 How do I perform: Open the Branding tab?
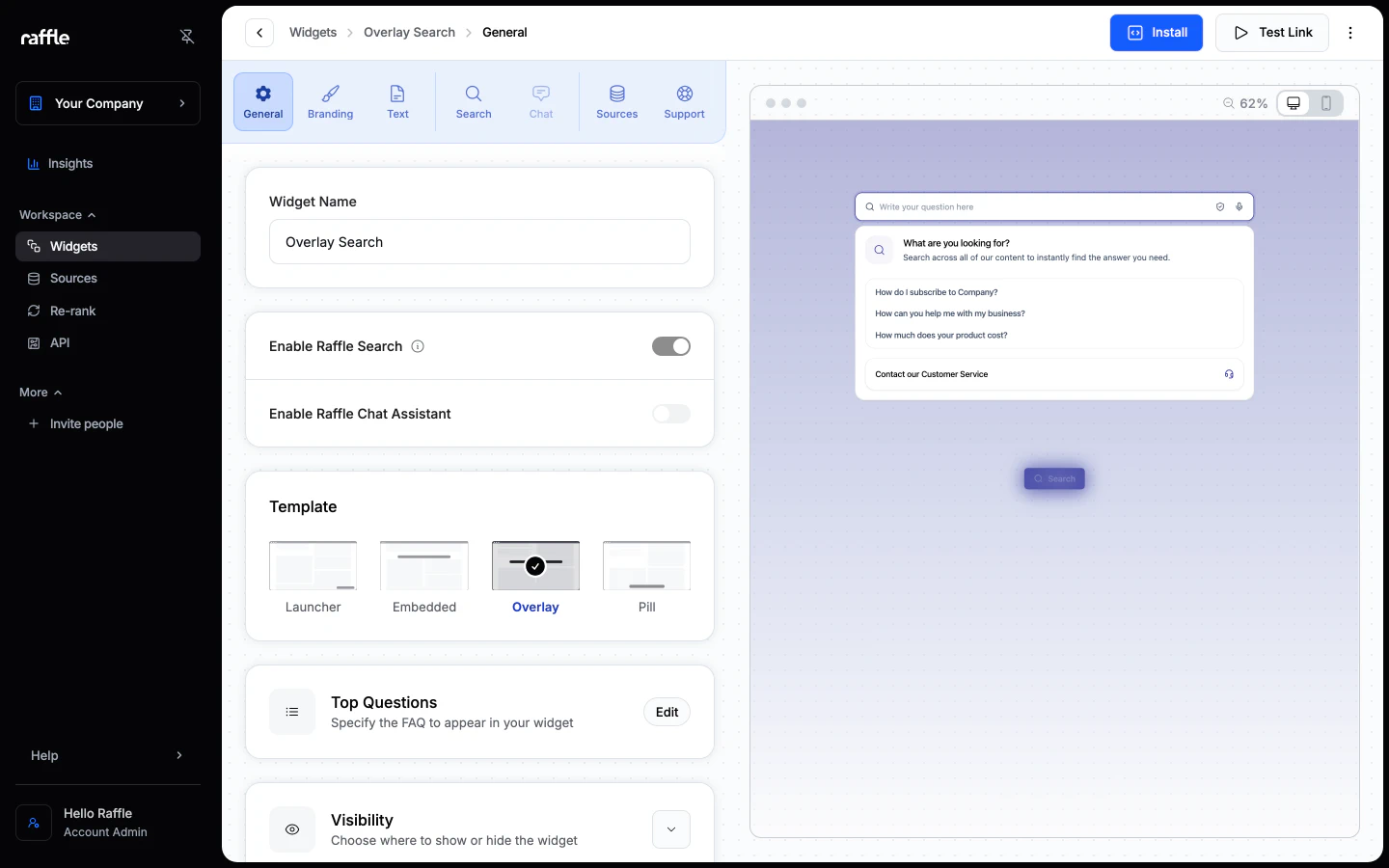[x=331, y=101]
